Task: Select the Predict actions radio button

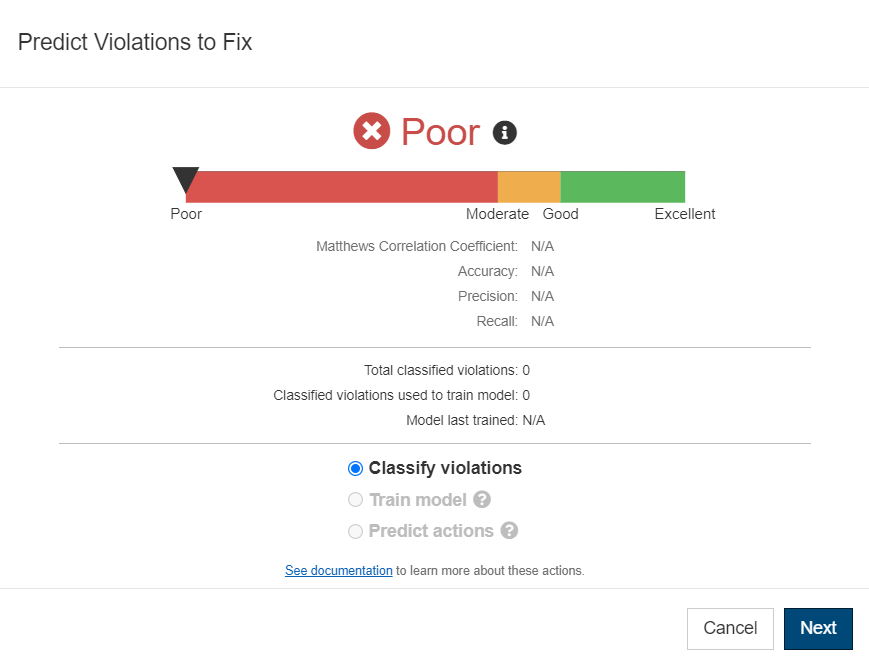Action: click(x=355, y=531)
